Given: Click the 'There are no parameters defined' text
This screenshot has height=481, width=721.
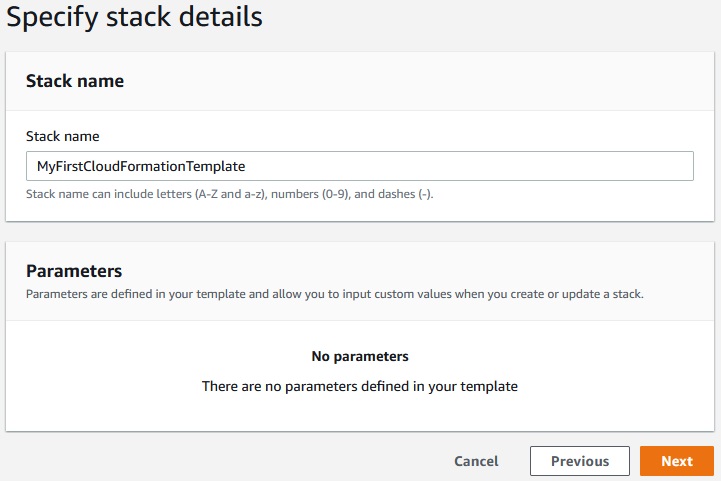Looking at the screenshot, I should (x=360, y=386).
